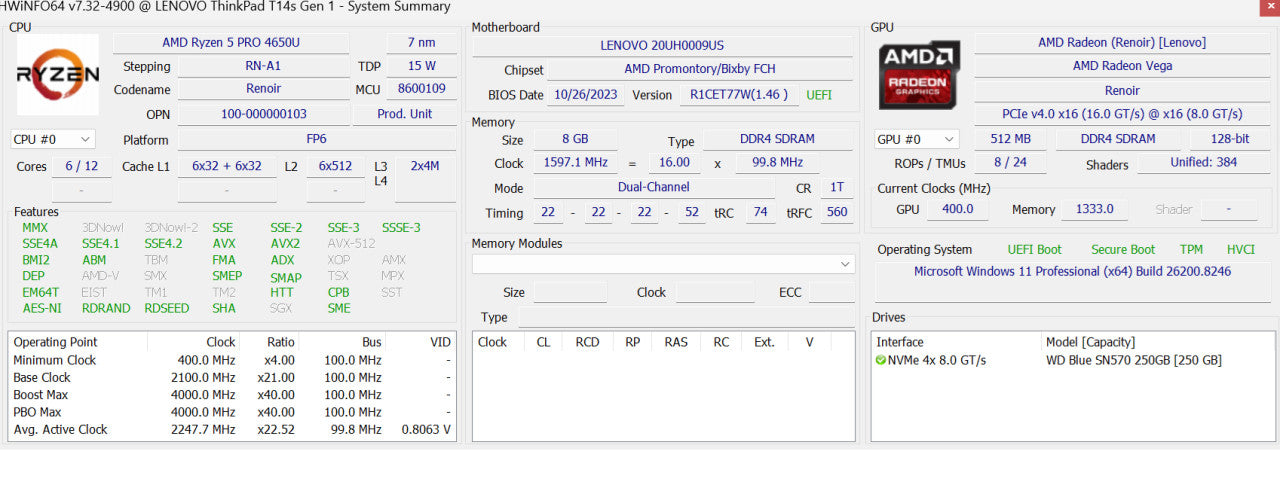This screenshot has height=488, width=1280.
Task: Close the System Summary window
Action: 1269,7
